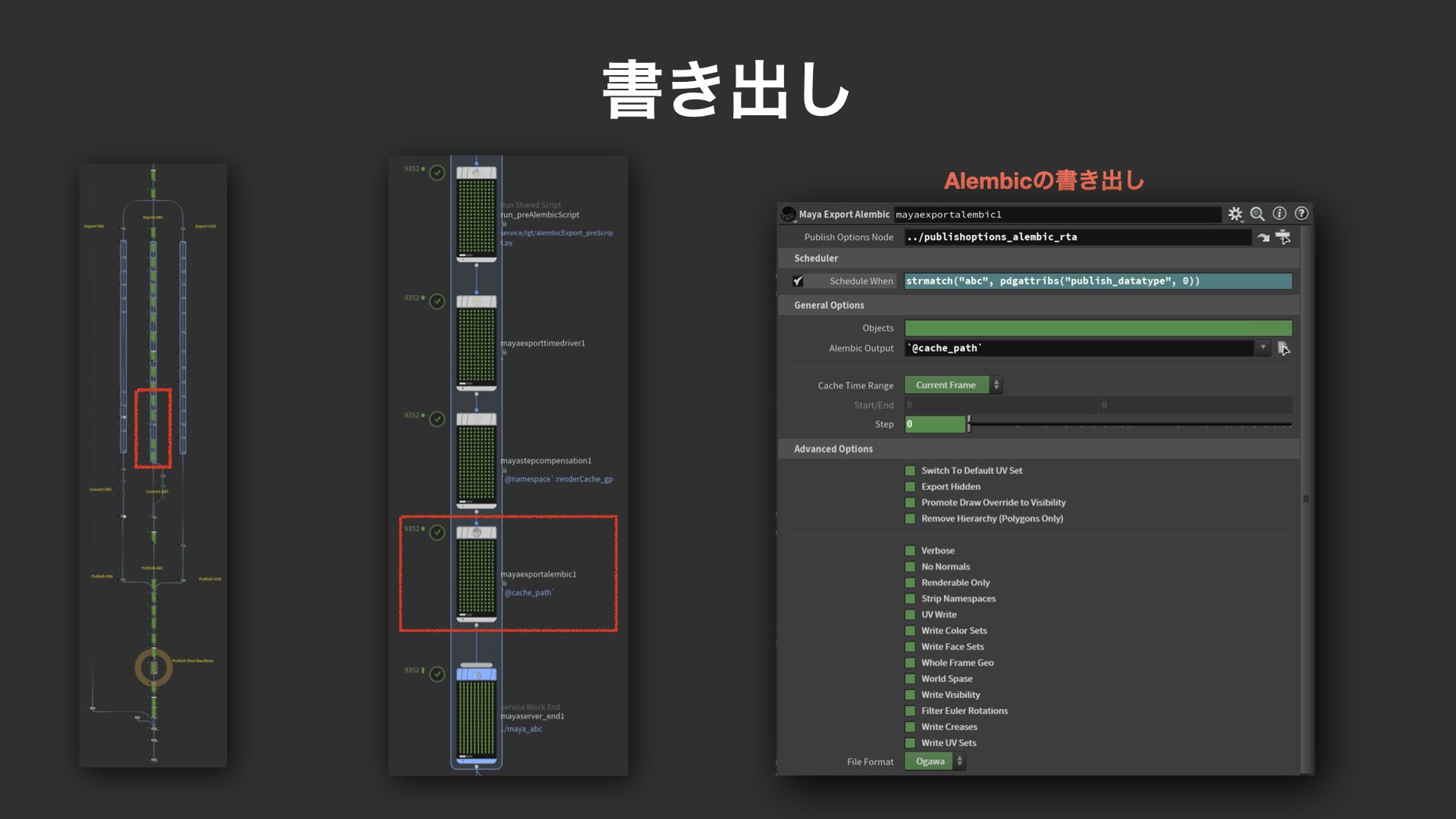Open the node help question icon

pos(1301,214)
